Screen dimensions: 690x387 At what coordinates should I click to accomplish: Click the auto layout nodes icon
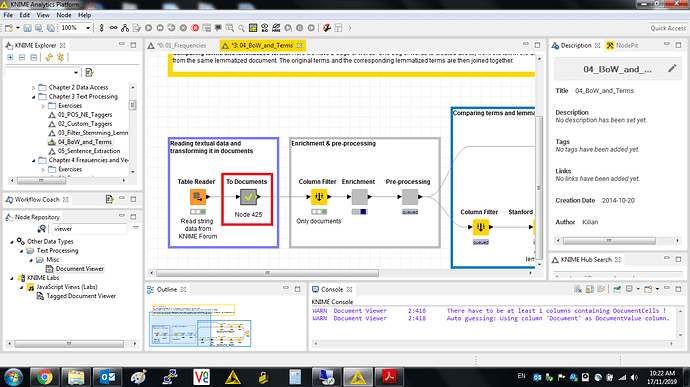click(x=125, y=28)
